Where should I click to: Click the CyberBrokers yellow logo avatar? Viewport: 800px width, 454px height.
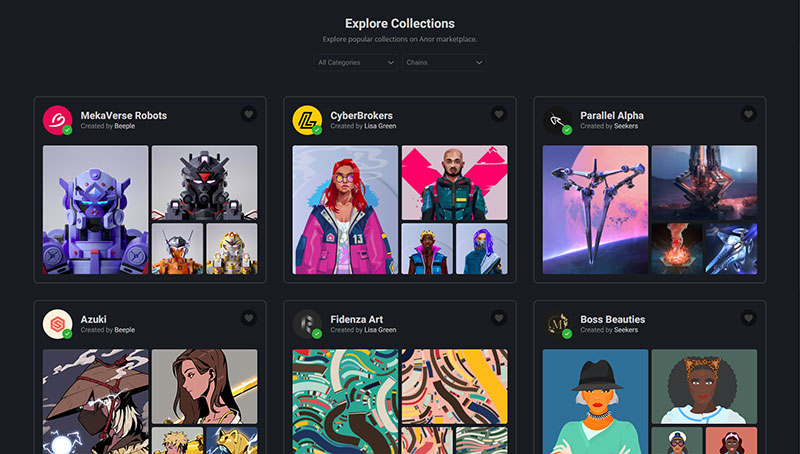tap(307, 120)
